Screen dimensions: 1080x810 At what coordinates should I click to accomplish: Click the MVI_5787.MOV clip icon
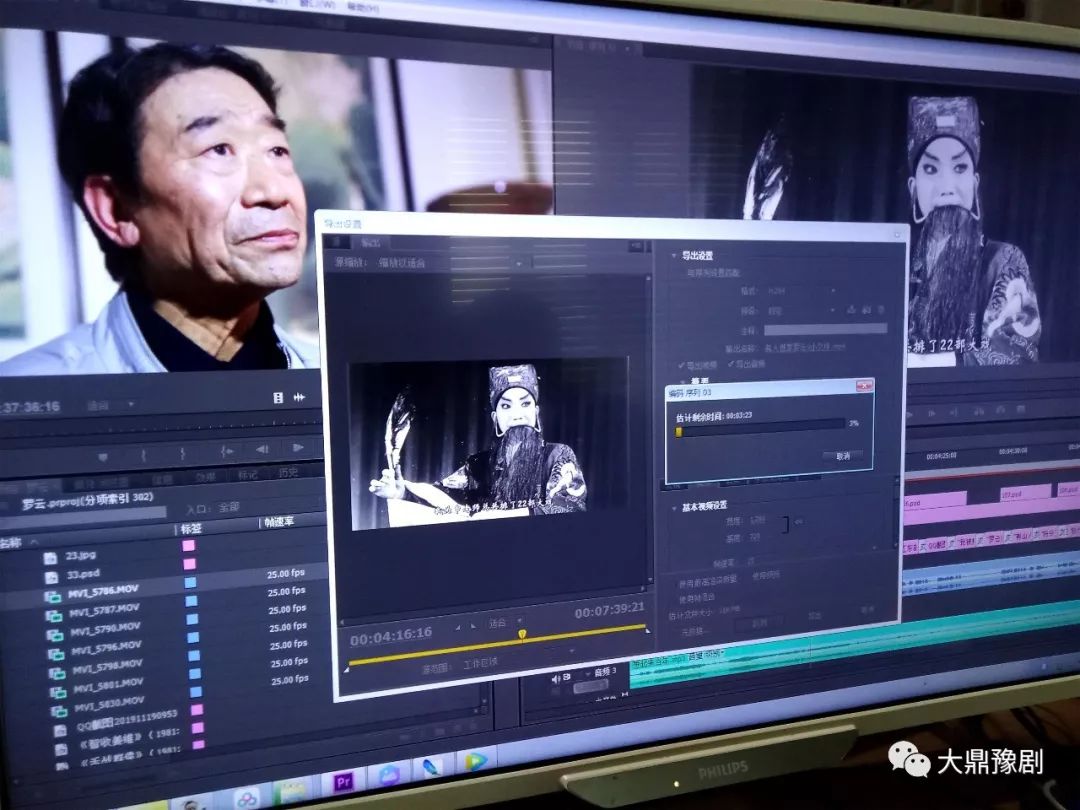(54, 615)
